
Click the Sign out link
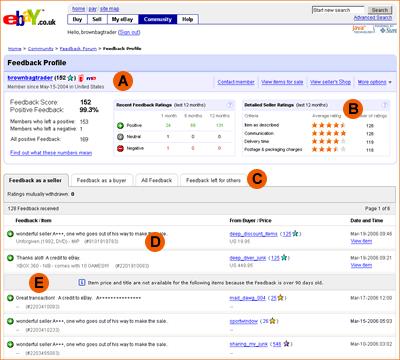tap(129, 32)
